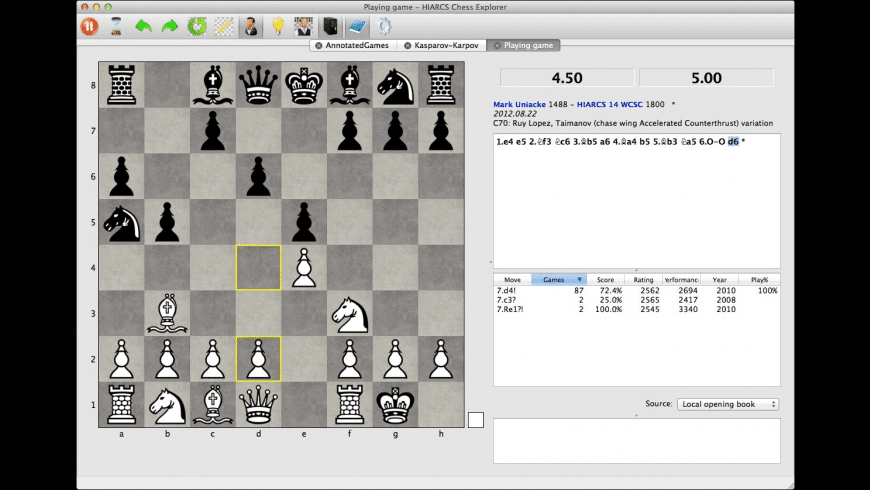Click the coach portrait toolbar icon
Viewport: 870px width, 490px height.
(304, 26)
